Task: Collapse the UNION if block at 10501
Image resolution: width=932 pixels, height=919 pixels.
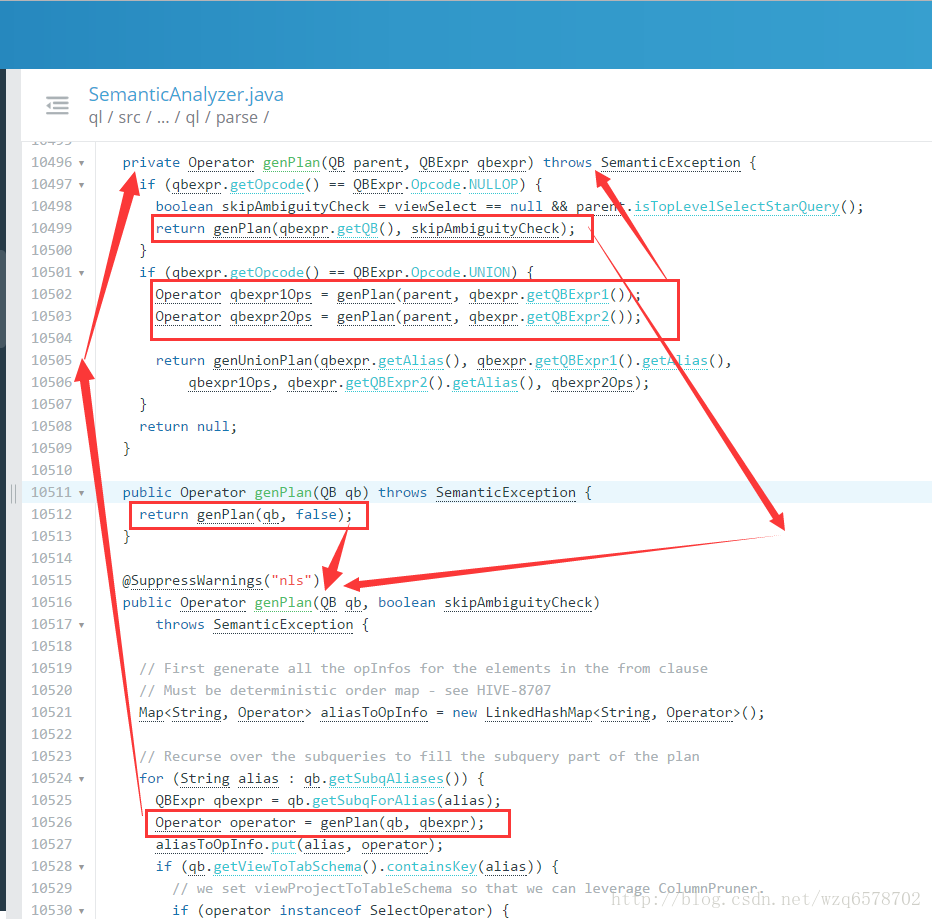Action: [x=81, y=273]
